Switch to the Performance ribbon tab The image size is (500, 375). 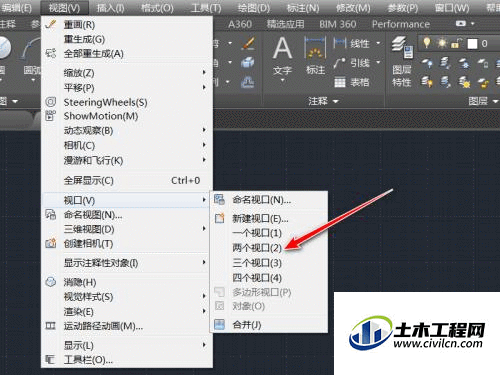point(401,24)
